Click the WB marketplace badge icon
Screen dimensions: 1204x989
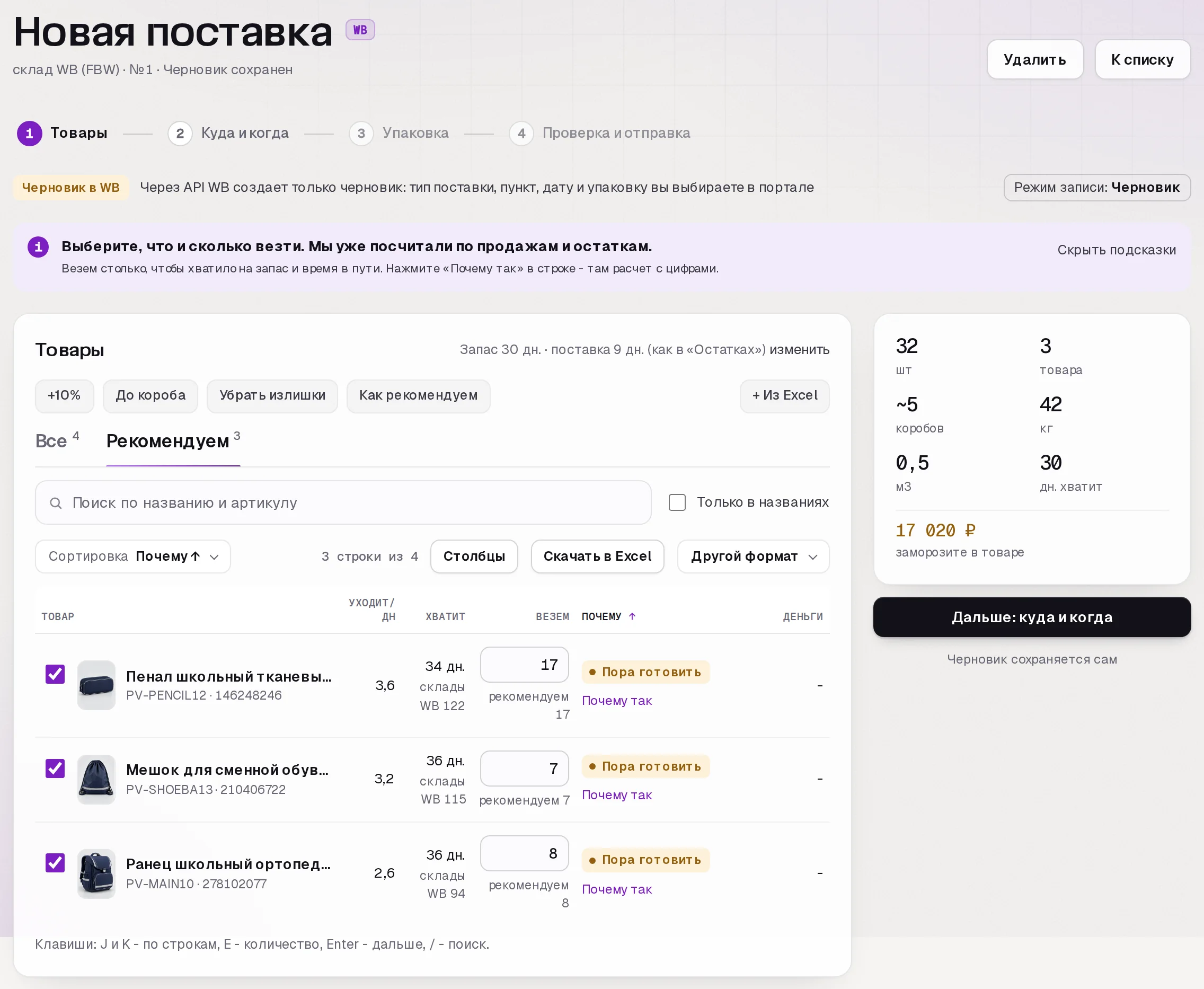(360, 30)
